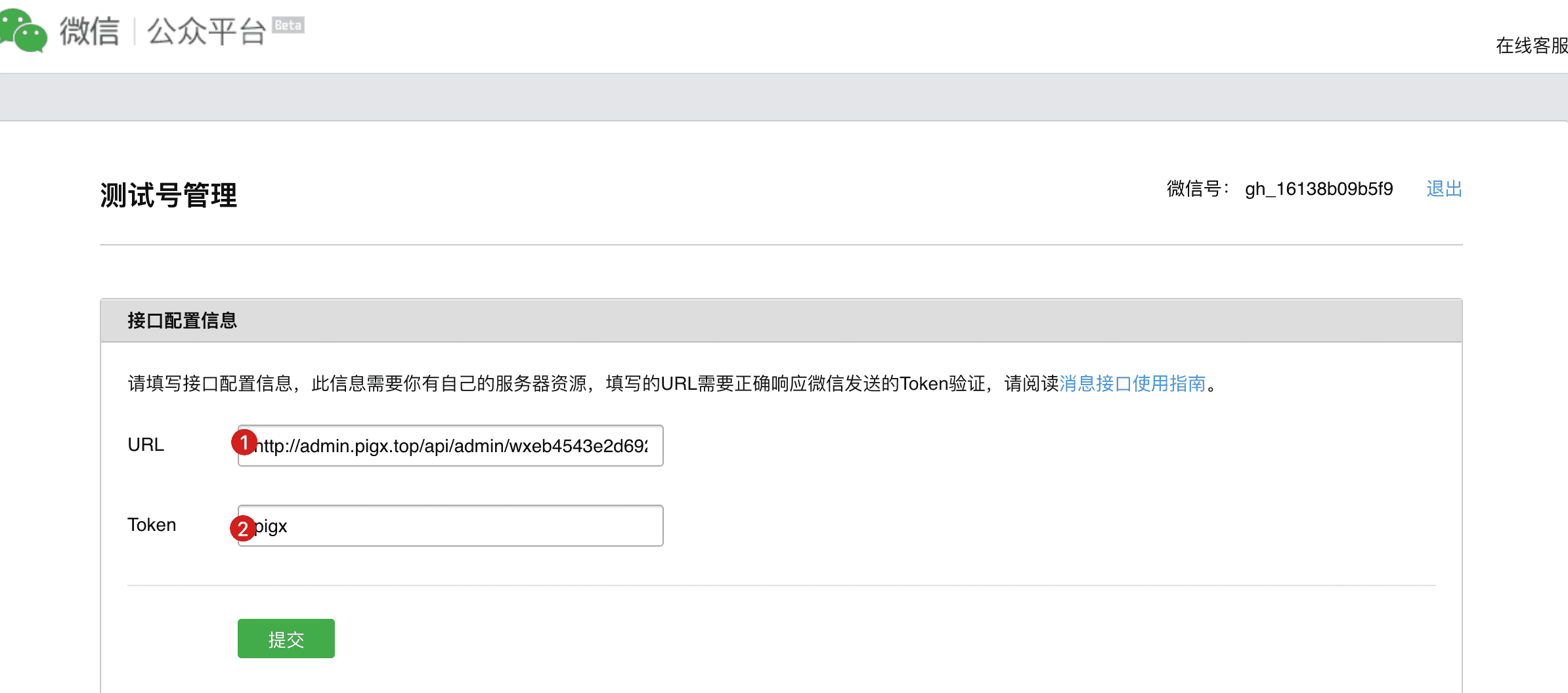Click the 测试号管理 page heading
Screen dimensions: 1568x693
coord(169,195)
